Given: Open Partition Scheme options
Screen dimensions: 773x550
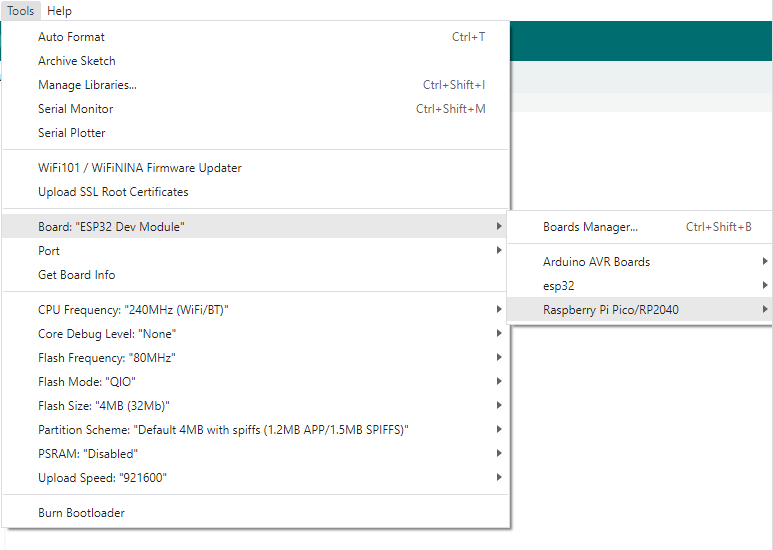Looking at the screenshot, I should coord(223,430).
